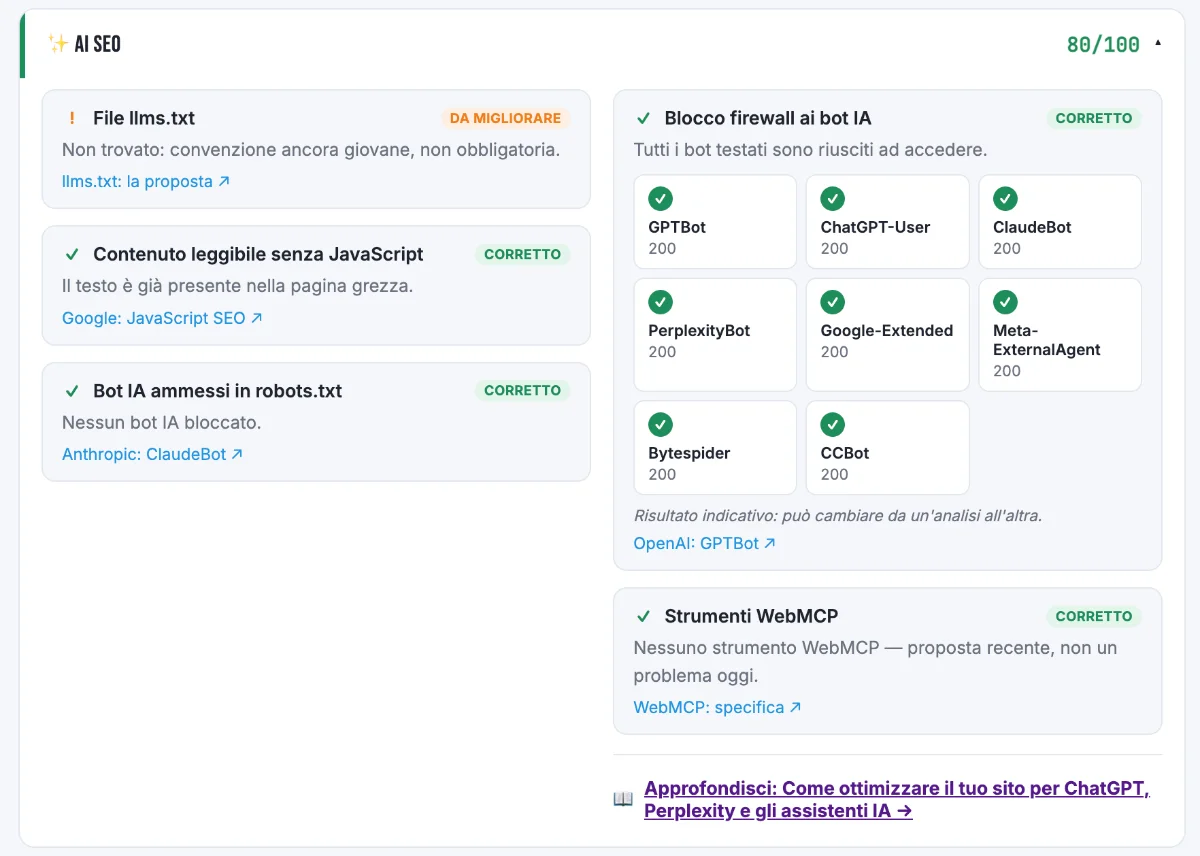Click the green check icon in Bytespider tile
The width and height of the screenshot is (1200, 856).
click(660, 424)
